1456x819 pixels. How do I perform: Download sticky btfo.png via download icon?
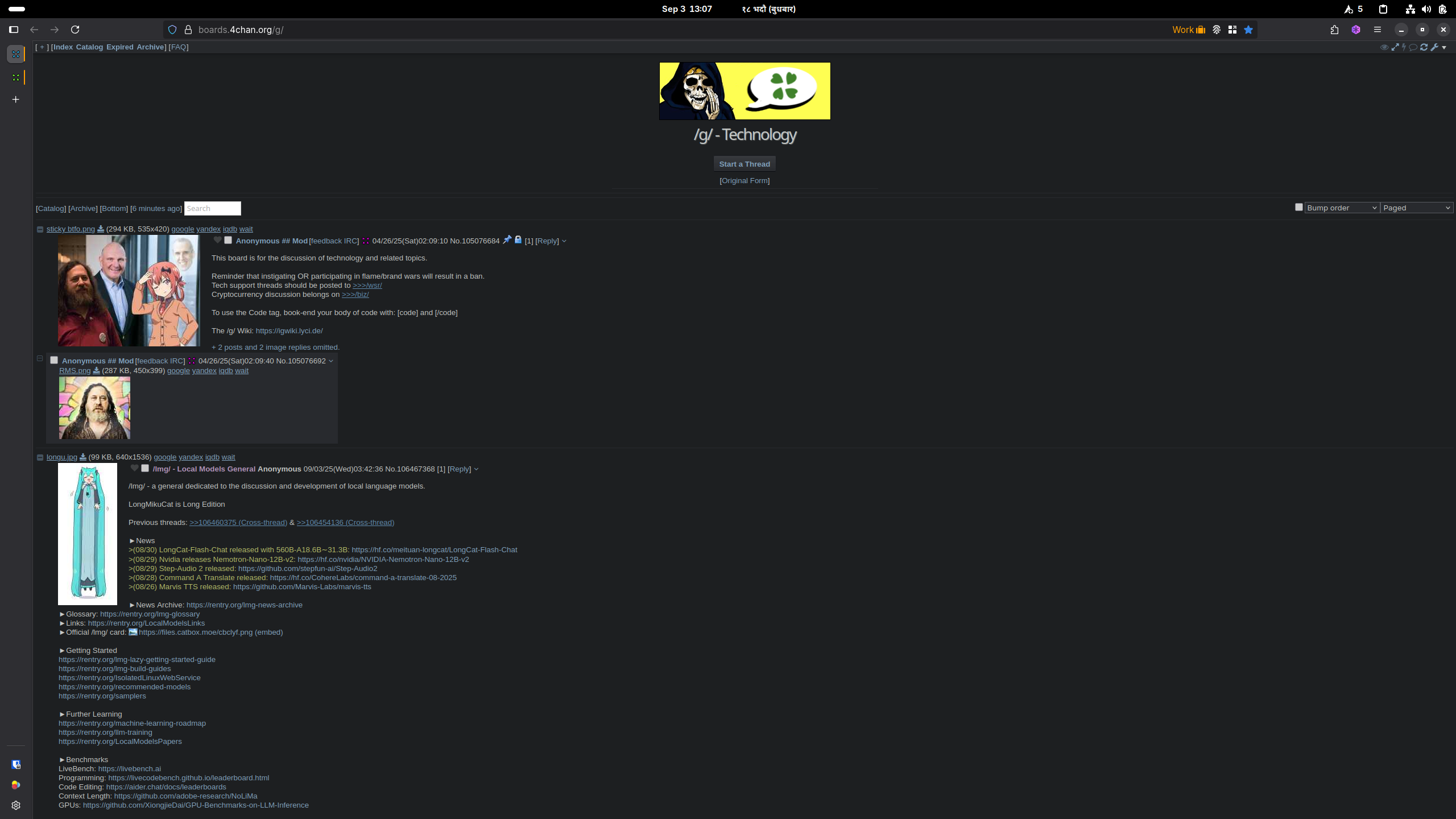101,229
